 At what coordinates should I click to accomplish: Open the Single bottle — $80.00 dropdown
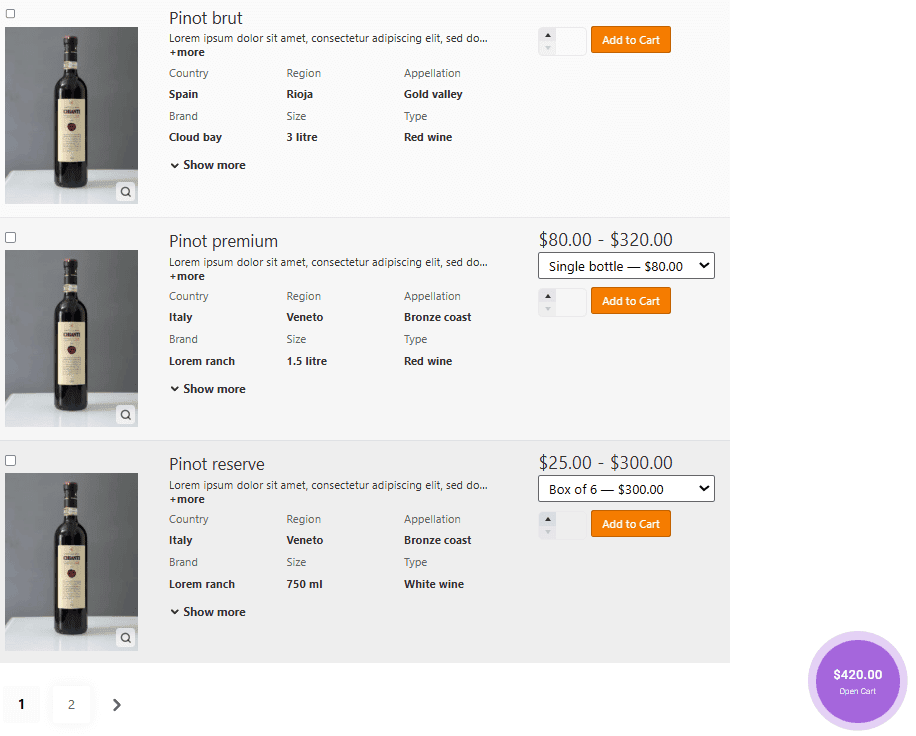(626, 266)
